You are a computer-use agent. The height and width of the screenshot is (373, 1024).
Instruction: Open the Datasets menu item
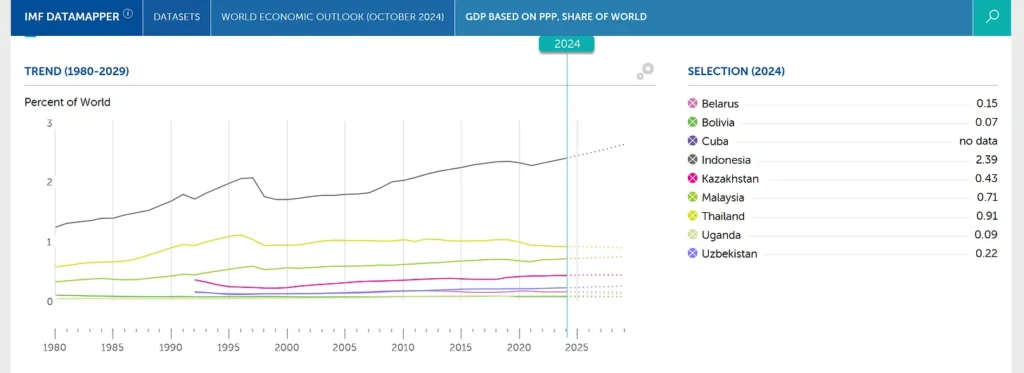pos(176,17)
